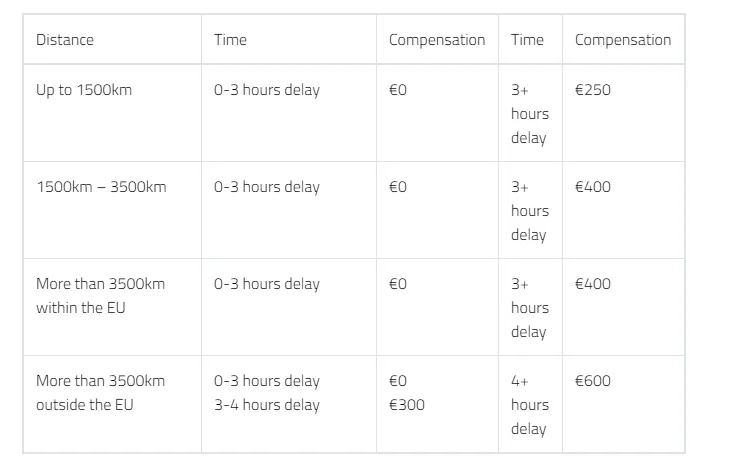Image resolution: width=737 pixels, height=474 pixels.
Task: Select the €600 compensation amount
Action: pyautogui.click(x=593, y=381)
